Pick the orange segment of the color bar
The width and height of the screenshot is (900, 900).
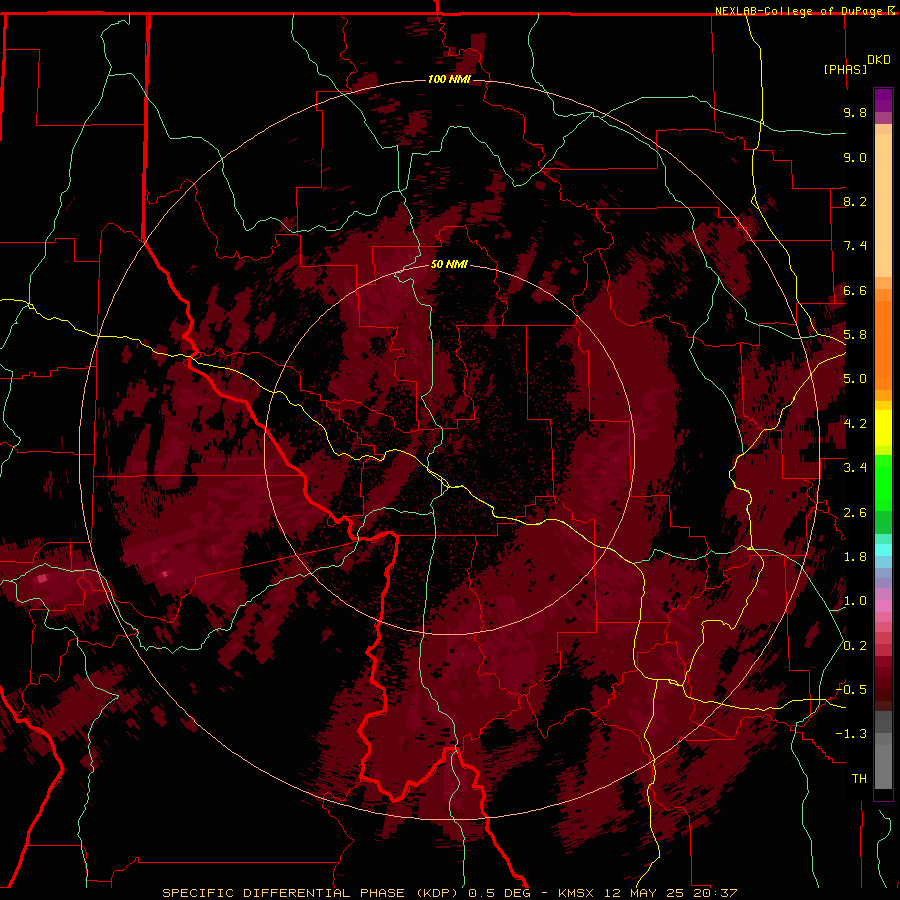click(x=883, y=345)
